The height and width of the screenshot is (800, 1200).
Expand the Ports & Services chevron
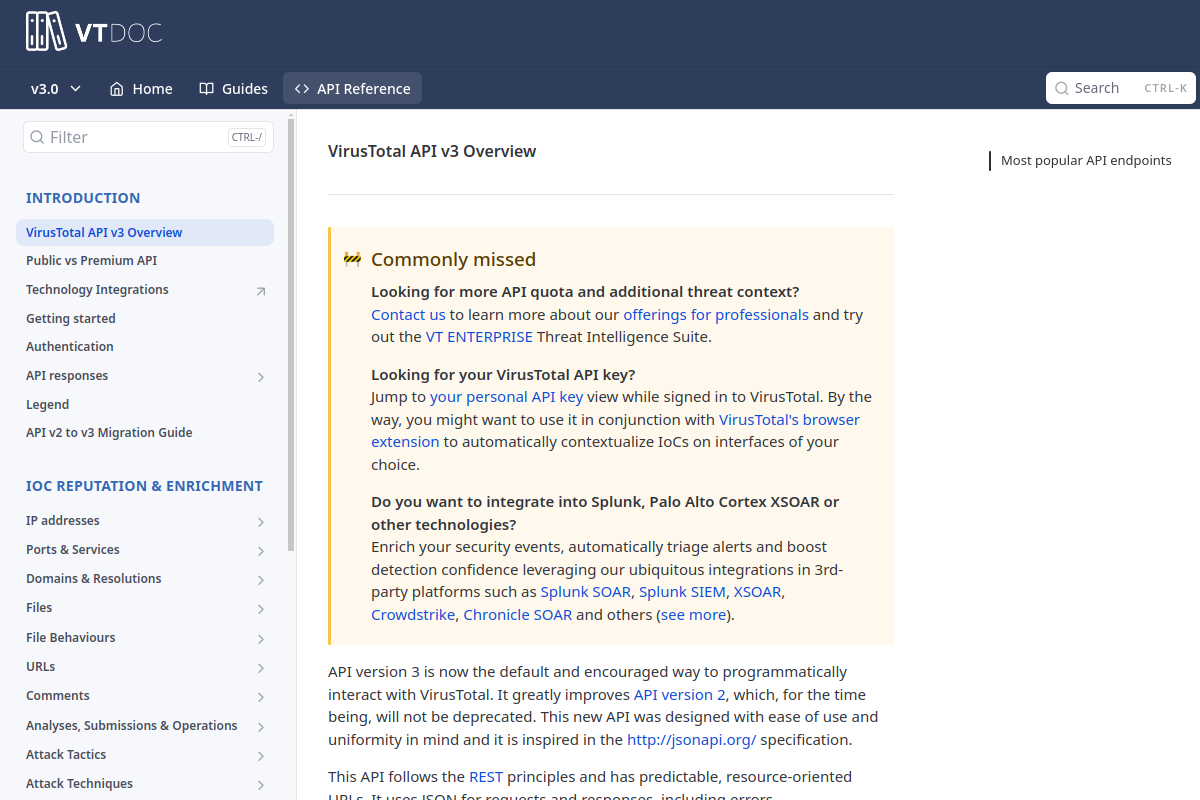[261, 551]
